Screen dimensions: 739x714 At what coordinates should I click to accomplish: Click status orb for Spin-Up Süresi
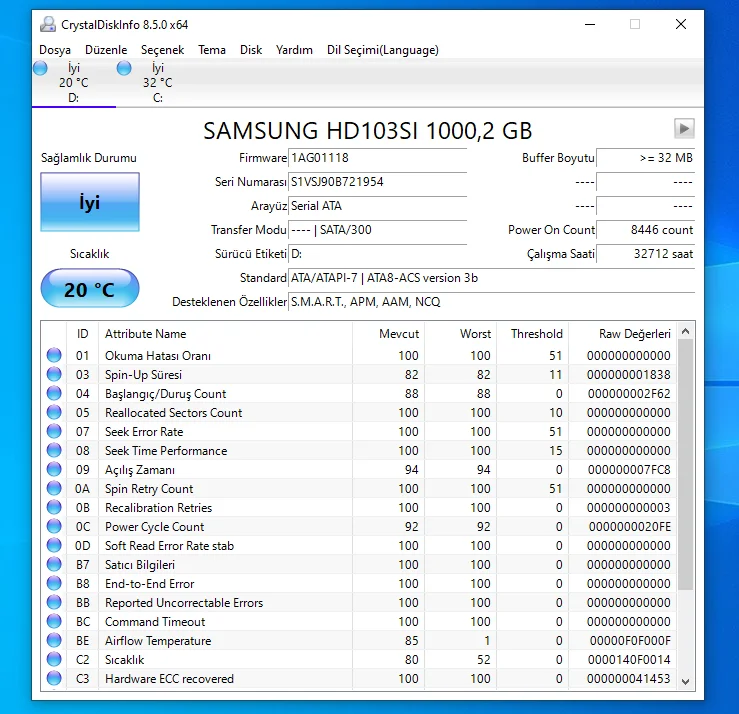tap(54, 374)
